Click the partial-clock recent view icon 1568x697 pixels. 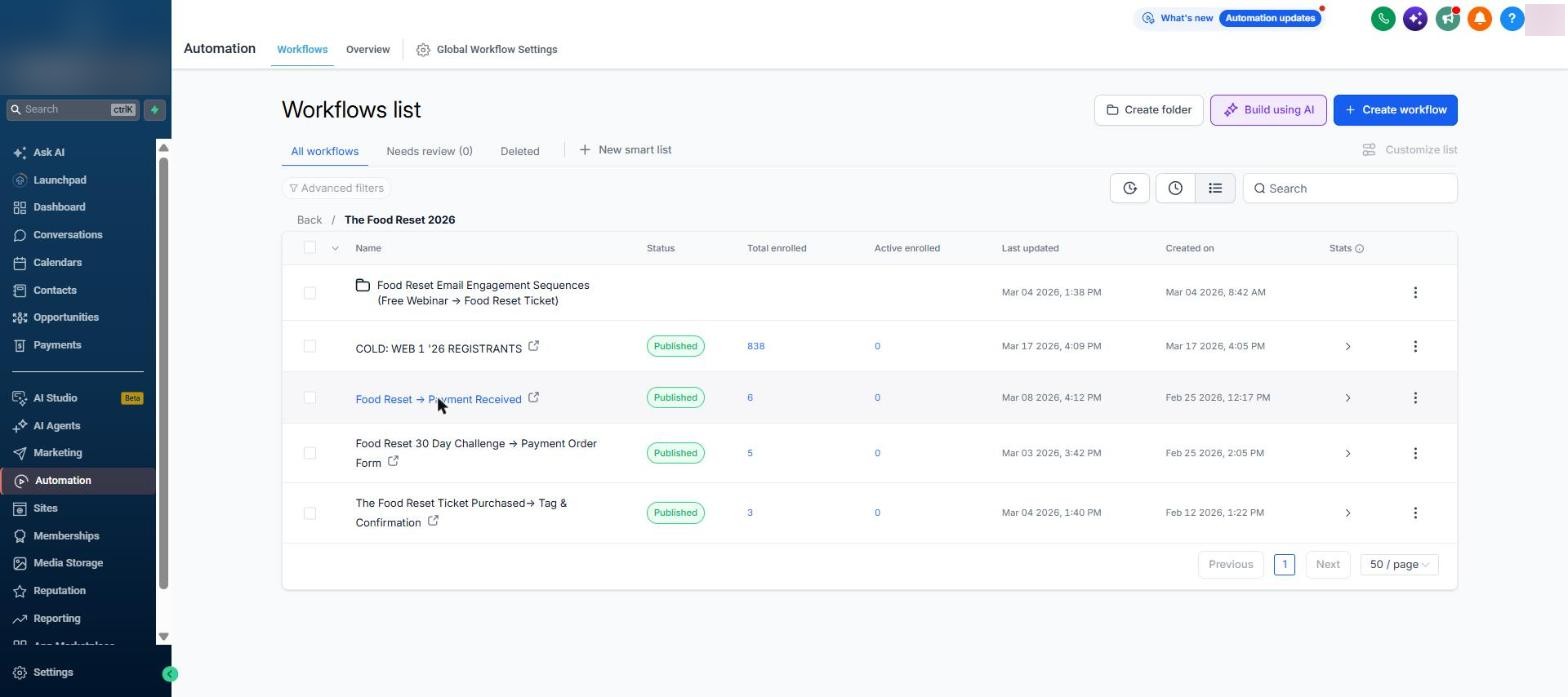click(1130, 188)
